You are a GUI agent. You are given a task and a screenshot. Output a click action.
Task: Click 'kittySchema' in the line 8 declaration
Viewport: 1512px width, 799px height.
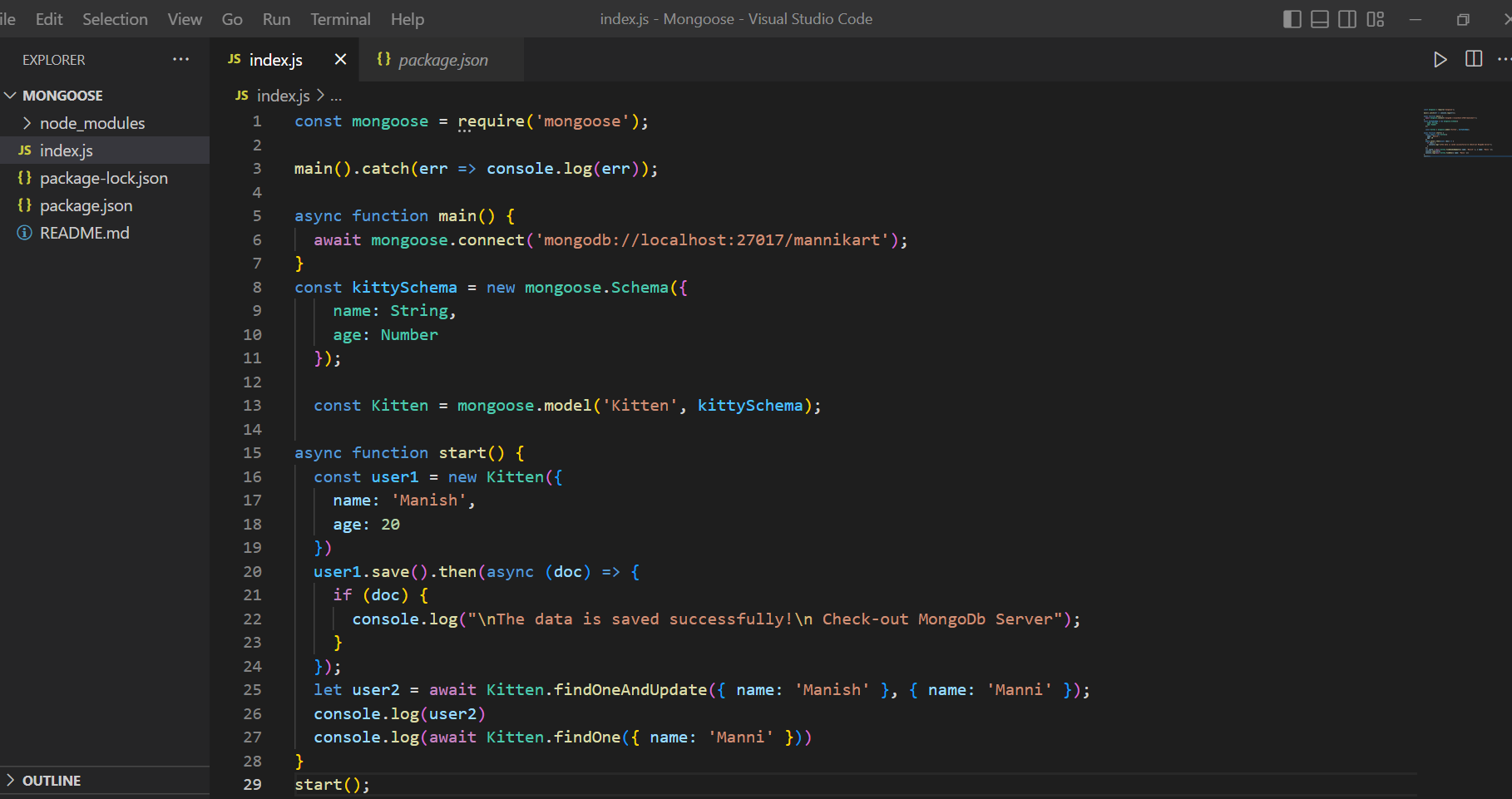point(404,287)
